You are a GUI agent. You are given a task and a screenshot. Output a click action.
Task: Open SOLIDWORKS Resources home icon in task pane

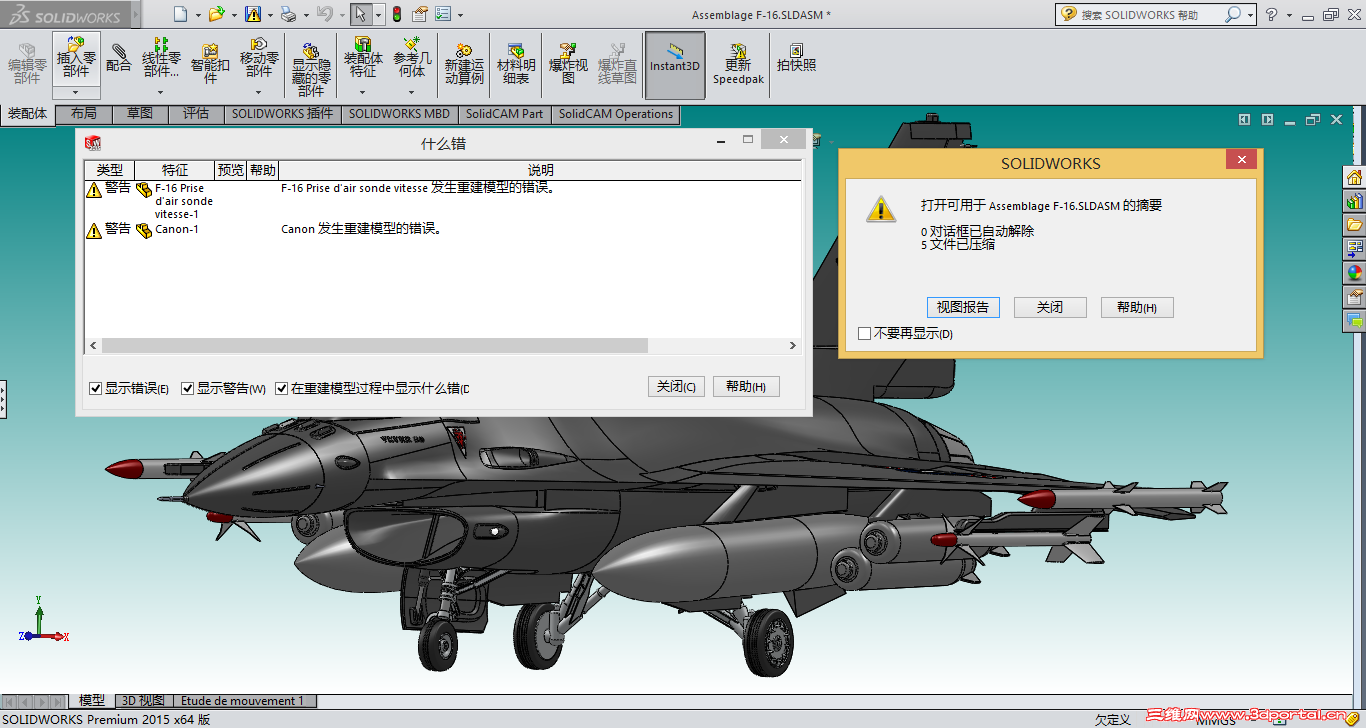1354,178
